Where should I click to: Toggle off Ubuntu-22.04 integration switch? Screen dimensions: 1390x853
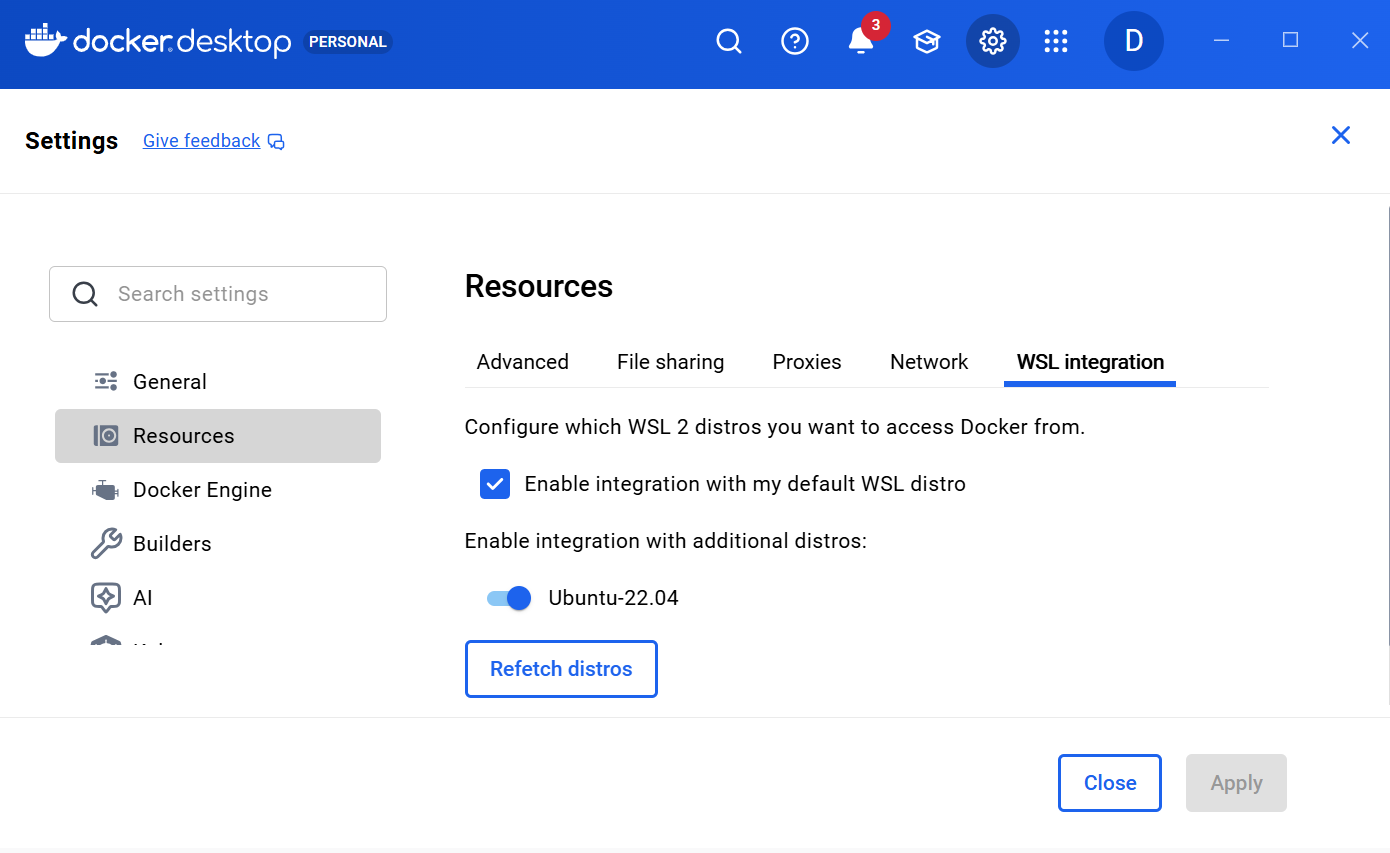point(509,598)
